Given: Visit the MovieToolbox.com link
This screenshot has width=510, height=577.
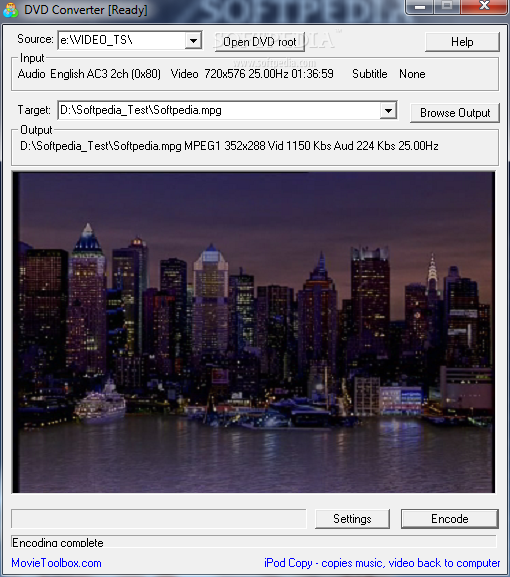Looking at the screenshot, I should 56,563.
